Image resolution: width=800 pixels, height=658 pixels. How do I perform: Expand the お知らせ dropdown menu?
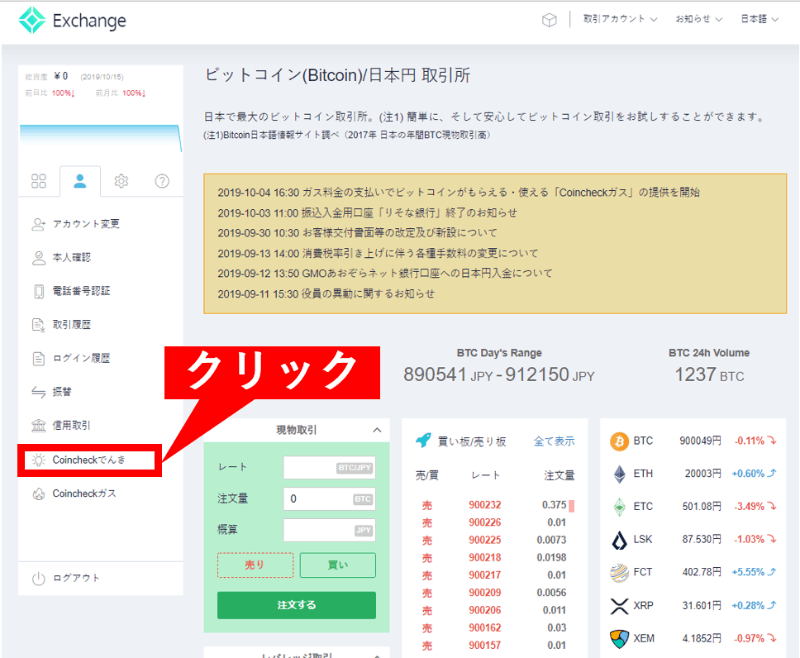[x=698, y=19]
